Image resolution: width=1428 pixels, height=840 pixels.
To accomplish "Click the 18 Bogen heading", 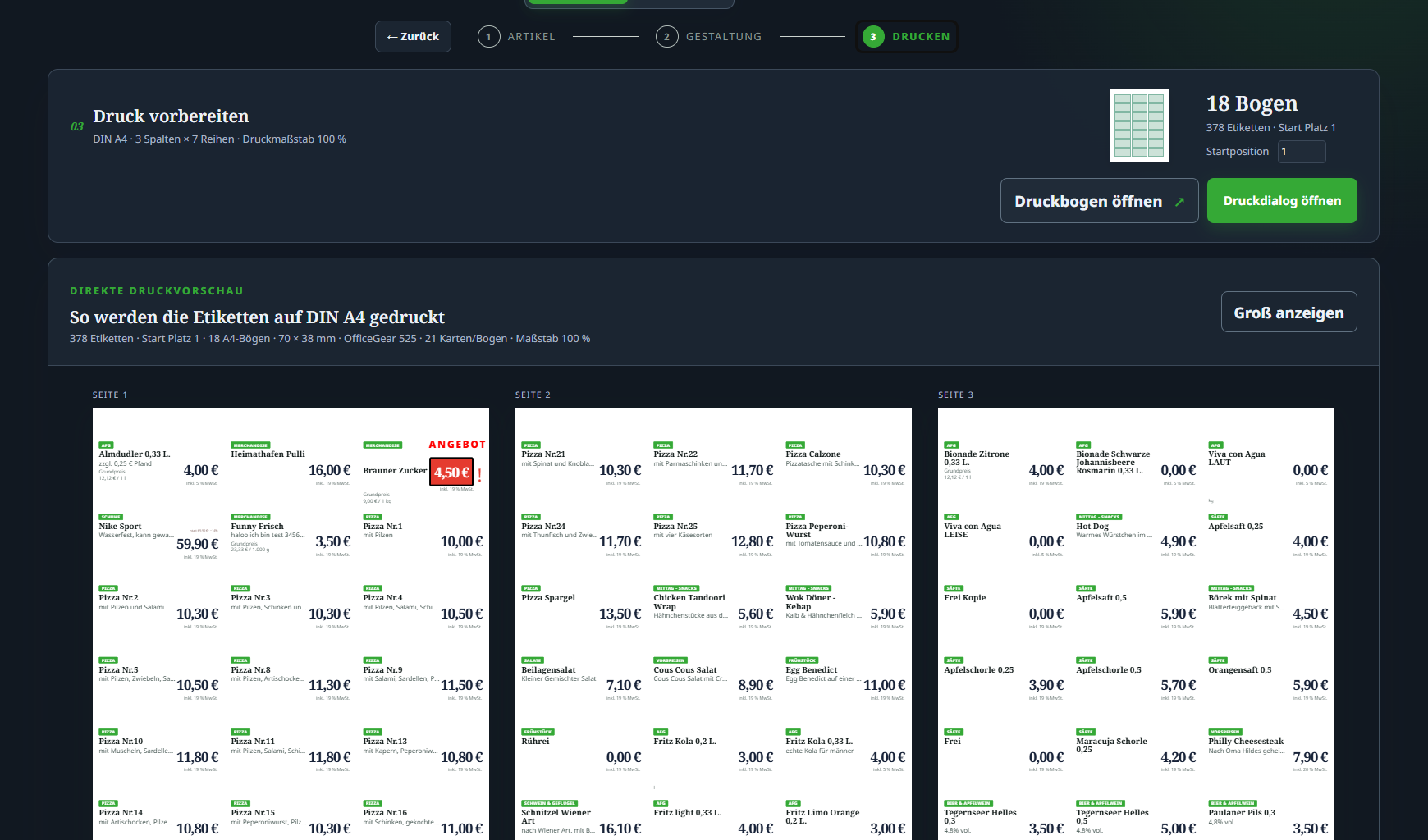I will pos(1252,103).
